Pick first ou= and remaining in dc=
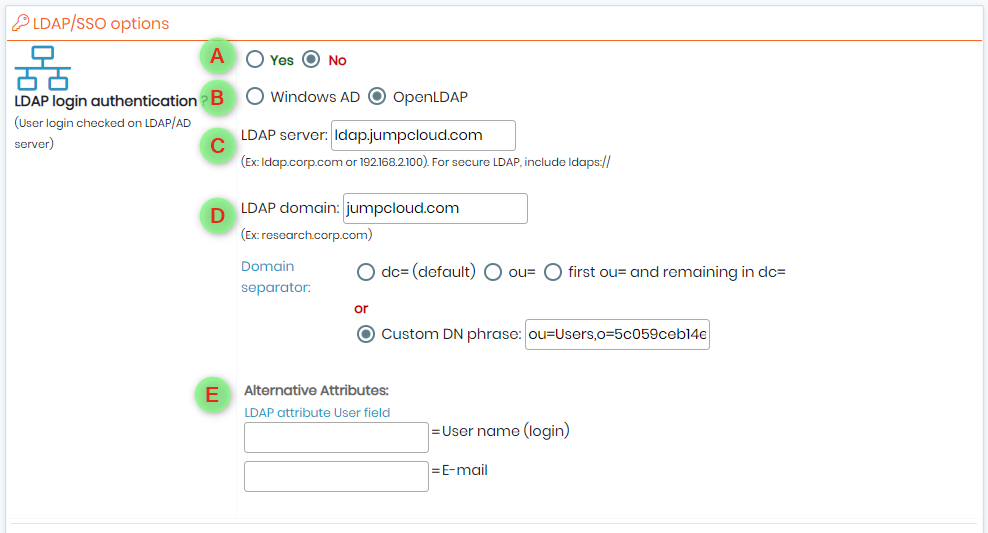The width and height of the screenshot is (988, 533). click(553, 272)
